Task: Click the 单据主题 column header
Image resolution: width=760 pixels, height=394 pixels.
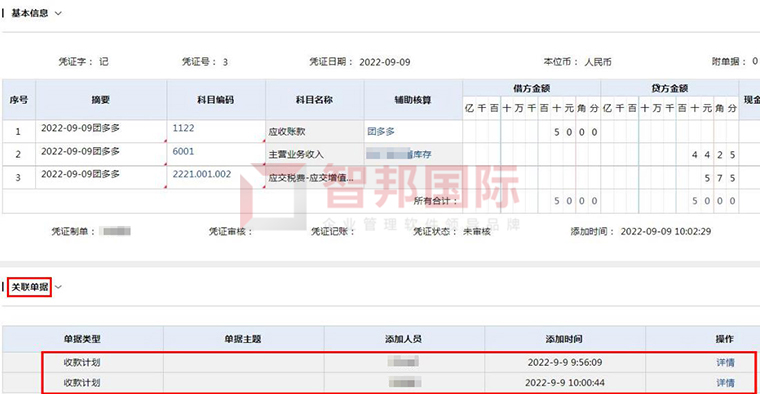Action: tap(243, 339)
